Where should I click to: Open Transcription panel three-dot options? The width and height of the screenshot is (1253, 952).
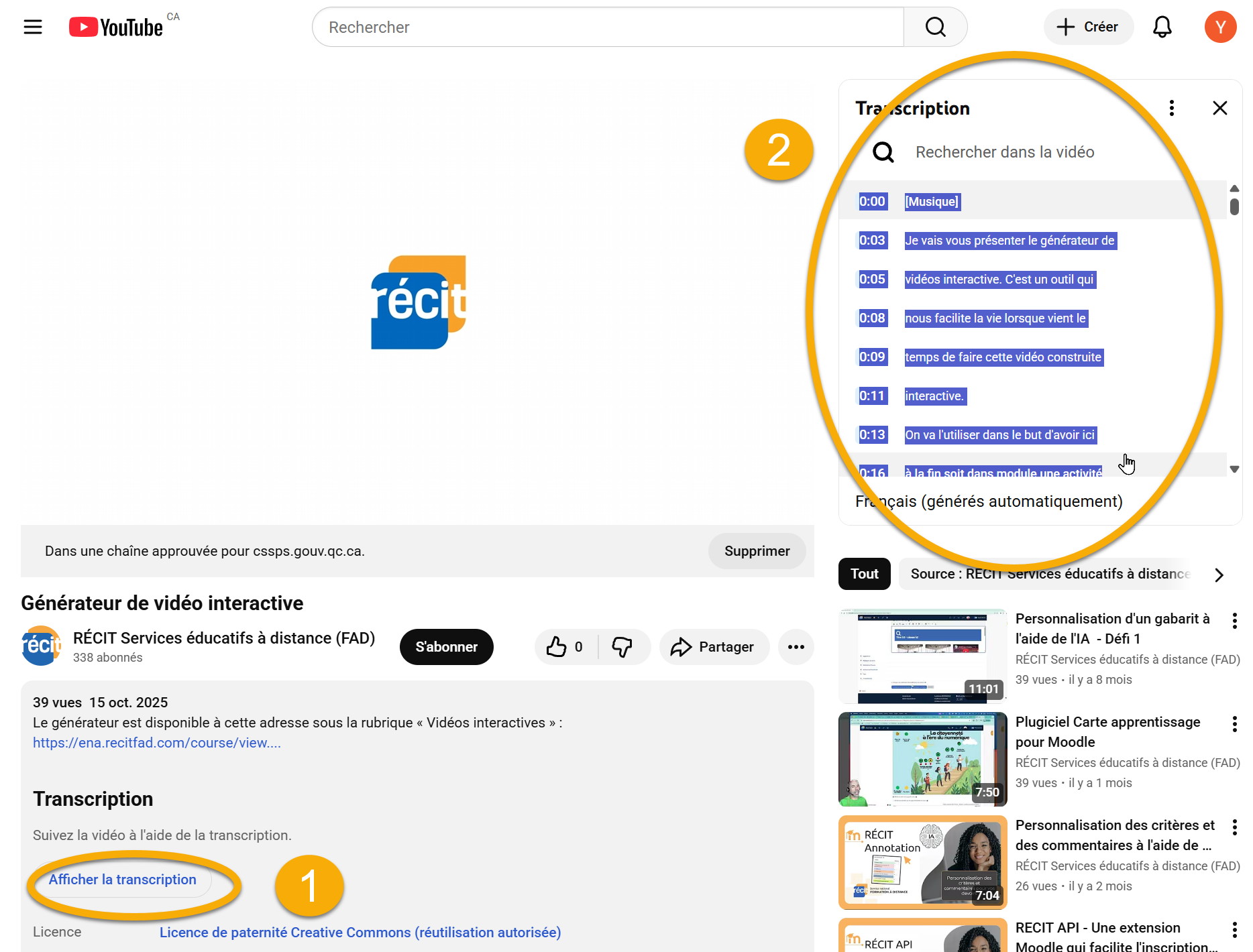click(1171, 108)
